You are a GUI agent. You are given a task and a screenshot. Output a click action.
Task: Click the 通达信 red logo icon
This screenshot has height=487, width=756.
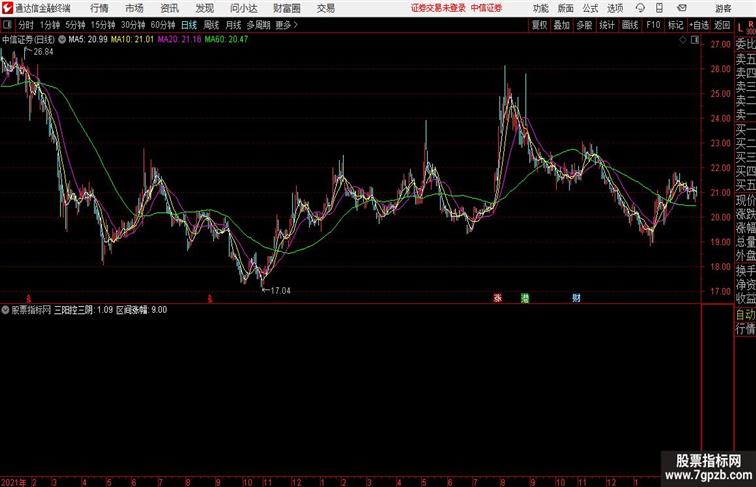pos(7,8)
